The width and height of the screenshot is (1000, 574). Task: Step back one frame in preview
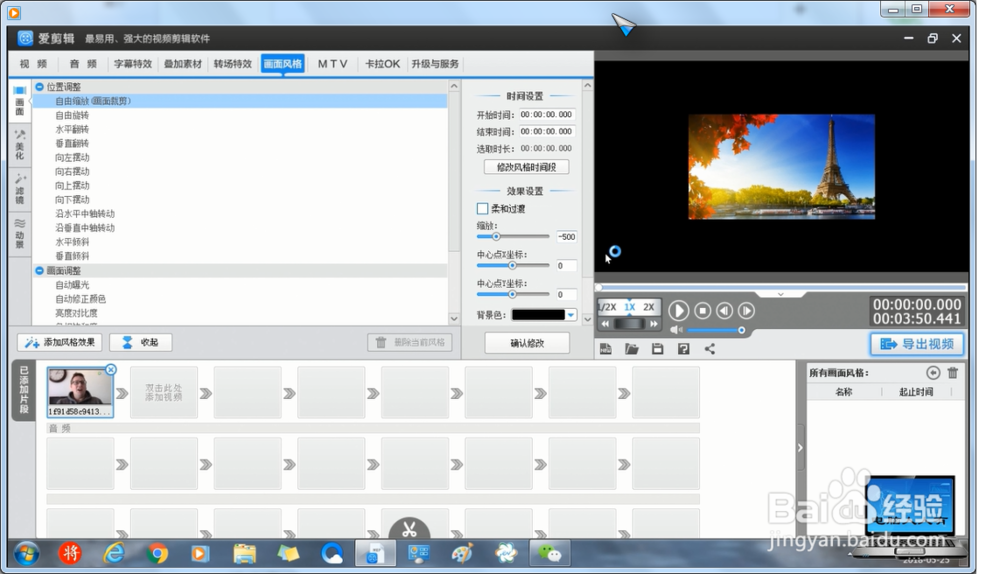click(x=724, y=311)
